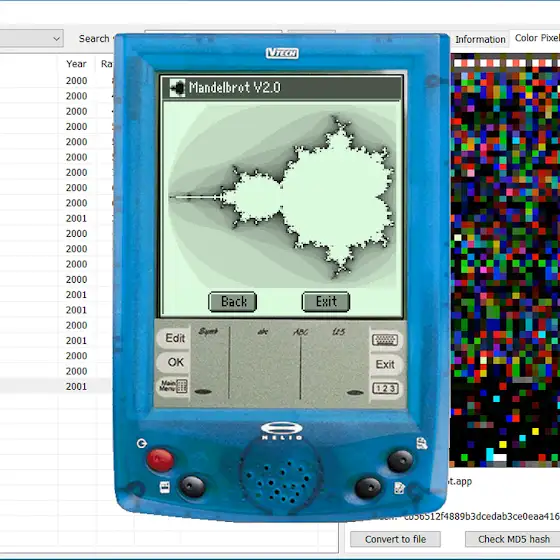This screenshot has height=560, width=560.
Task: Click the memo icon beside lower-right button
Action: pyautogui.click(x=399, y=488)
